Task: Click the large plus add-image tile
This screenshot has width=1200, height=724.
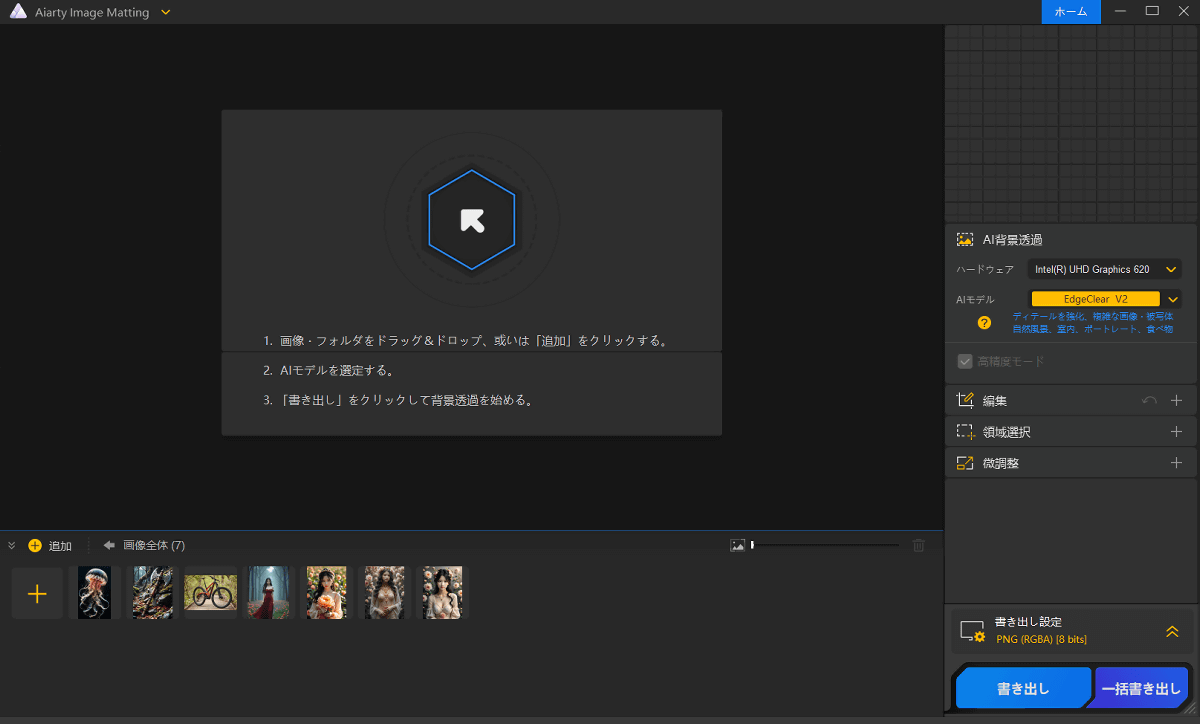Action: point(37,594)
